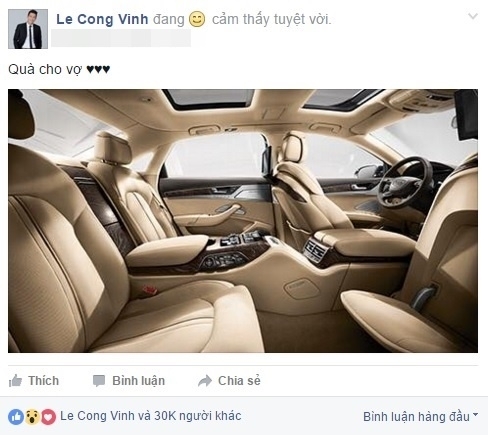The height and width of the screenshot is (435, 488).
Task: Click the small arrow beside Bình luận hàng đầu
Action: [475, 415]
